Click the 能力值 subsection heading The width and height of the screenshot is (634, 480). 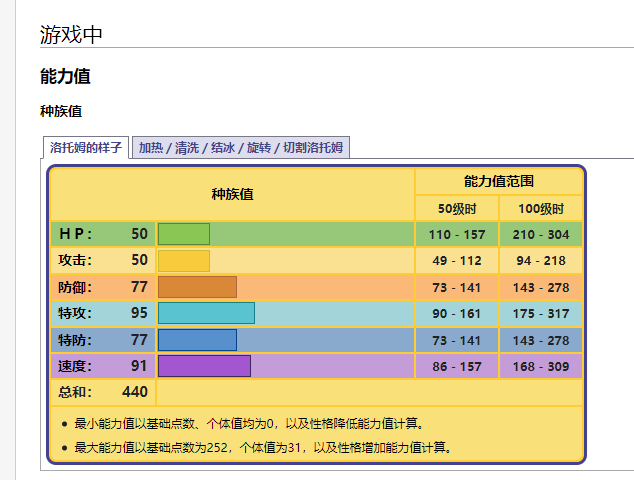coord(65,76)
